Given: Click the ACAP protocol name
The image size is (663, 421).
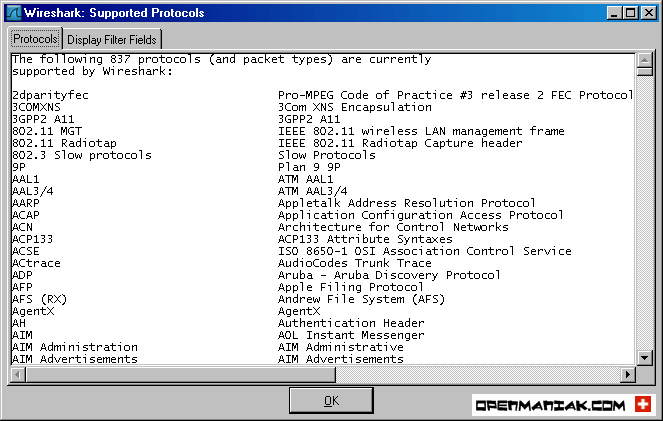Looking at the screenshot, I should tap(26, 215).
